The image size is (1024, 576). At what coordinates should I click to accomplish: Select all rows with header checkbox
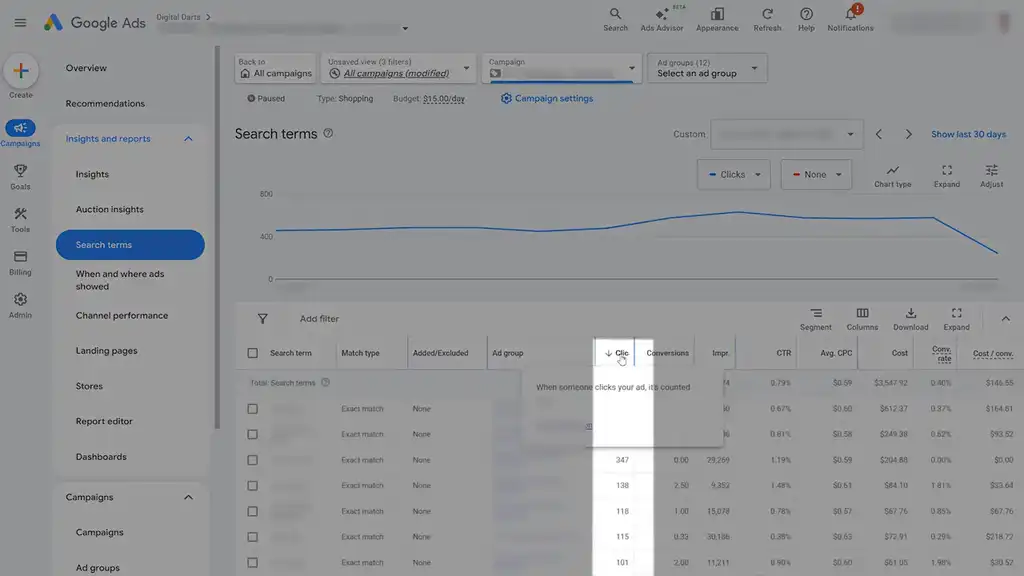click(x=253, y=353)
